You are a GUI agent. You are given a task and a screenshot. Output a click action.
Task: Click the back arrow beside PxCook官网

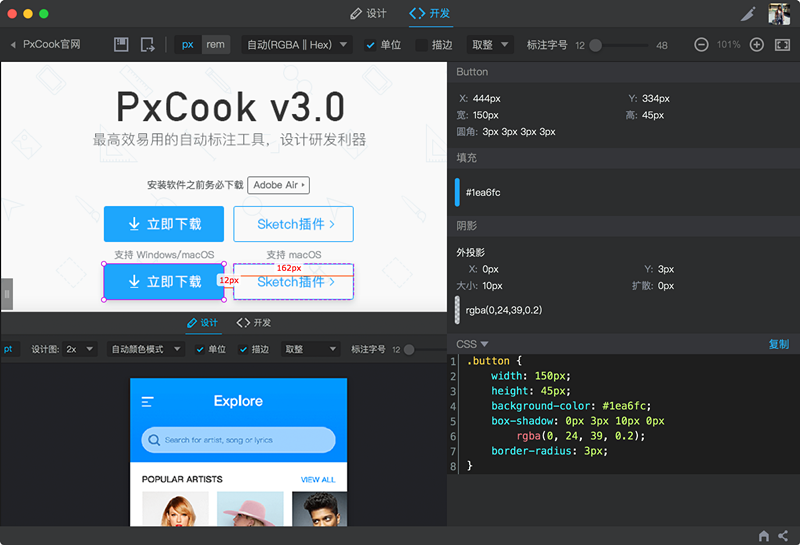13,45
